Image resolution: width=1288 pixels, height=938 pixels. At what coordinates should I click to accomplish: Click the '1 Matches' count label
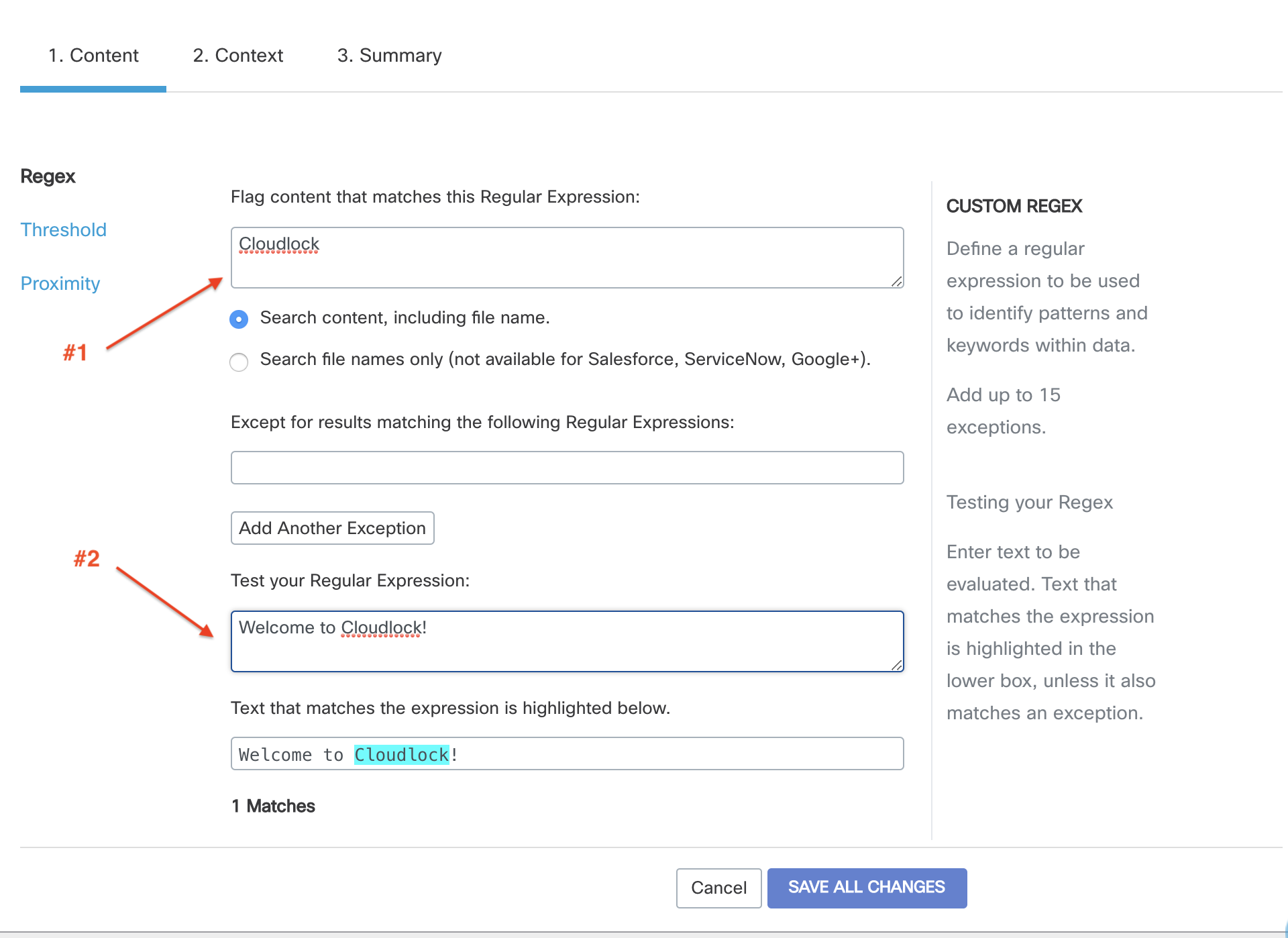pyautogui.click(x=273, y=806)
